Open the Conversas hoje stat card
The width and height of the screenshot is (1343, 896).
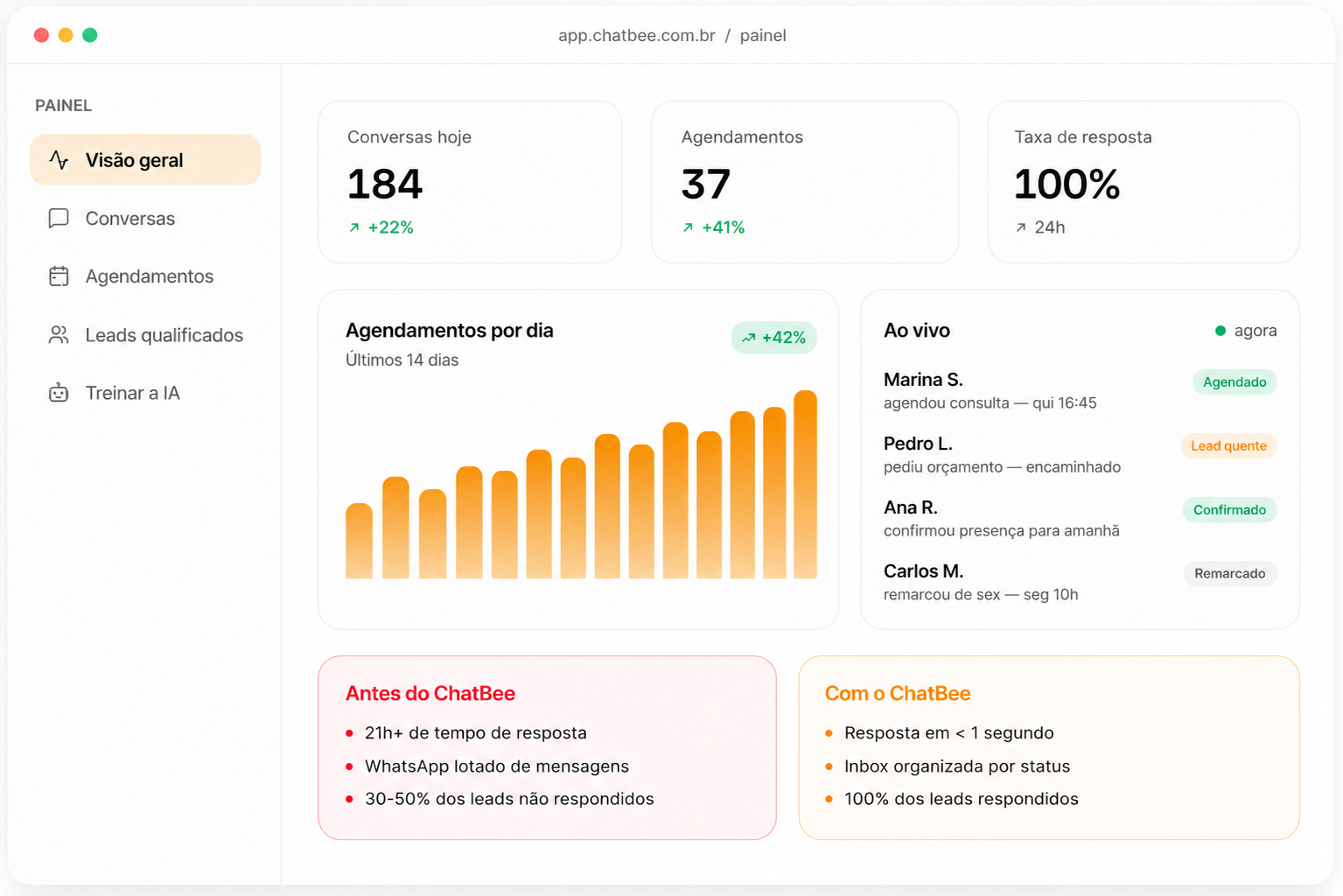470,182
